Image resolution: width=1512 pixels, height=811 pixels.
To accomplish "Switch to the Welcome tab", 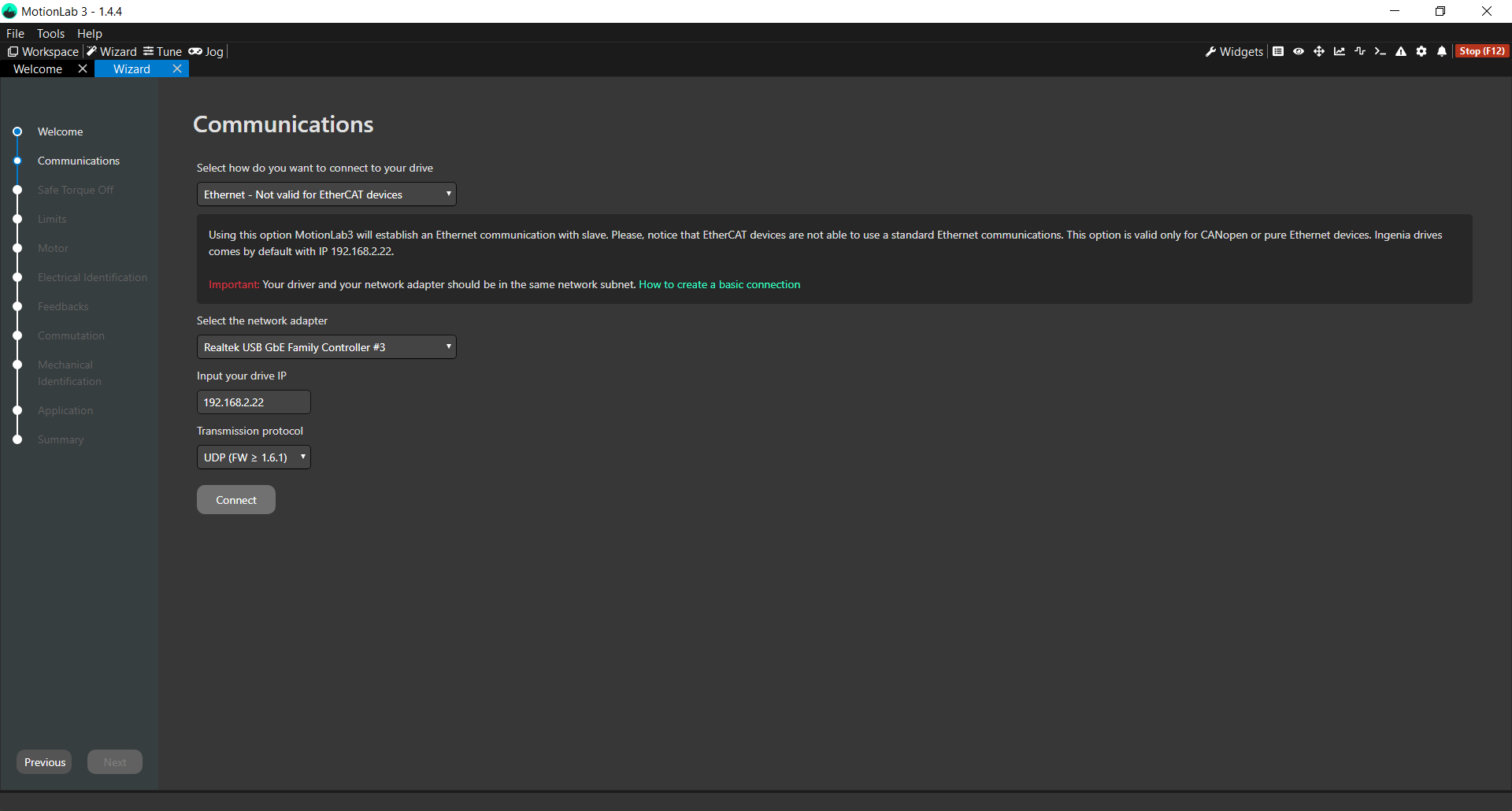I will [x=38, y=69].
